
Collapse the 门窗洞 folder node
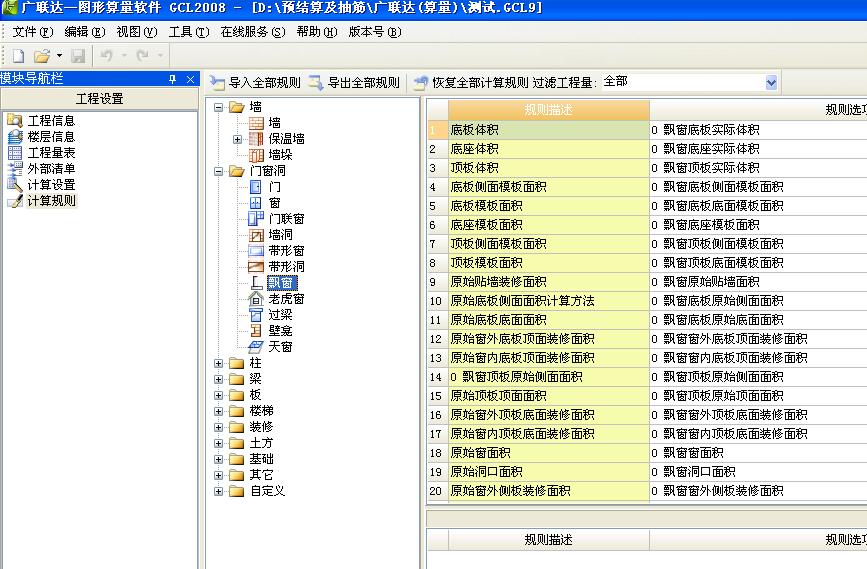pos(219,171)
